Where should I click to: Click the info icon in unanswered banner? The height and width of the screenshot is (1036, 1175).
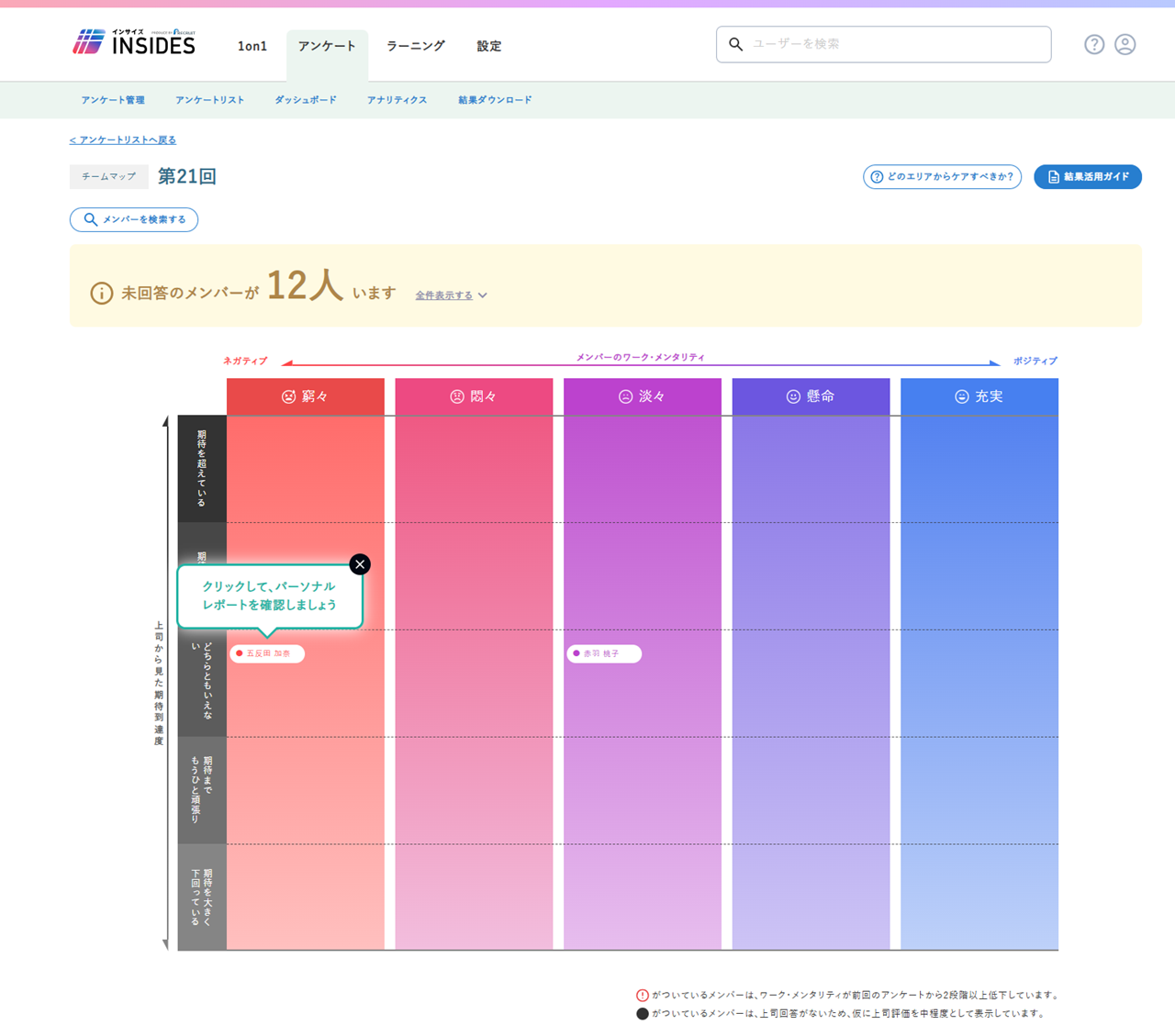pos(101,293)
